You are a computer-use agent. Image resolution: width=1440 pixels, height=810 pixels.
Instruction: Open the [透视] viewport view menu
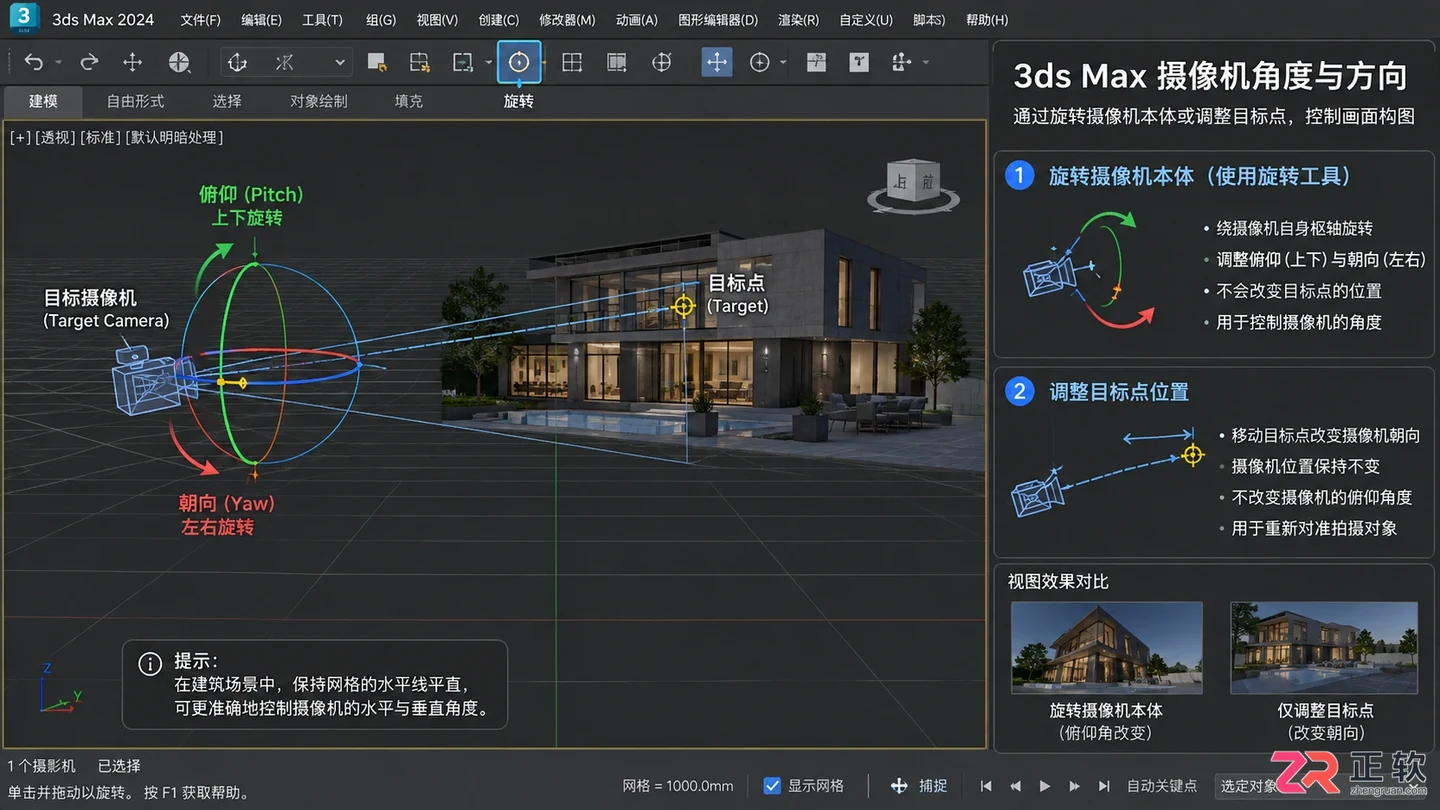56,137
